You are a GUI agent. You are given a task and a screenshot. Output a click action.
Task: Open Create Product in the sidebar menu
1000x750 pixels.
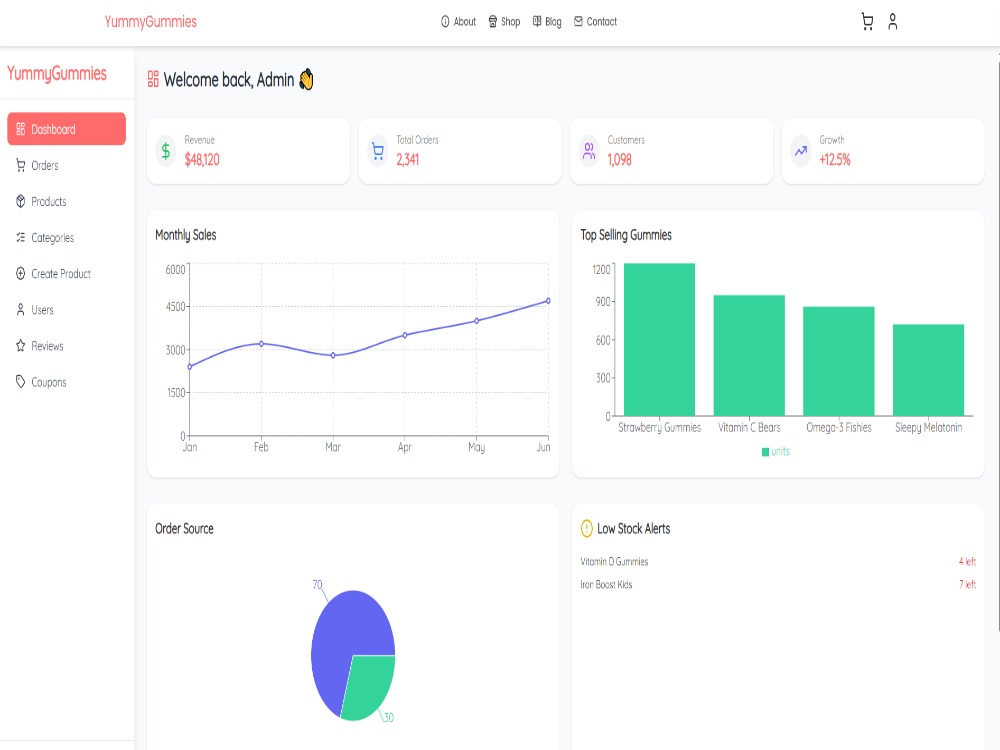coord(66,274)
